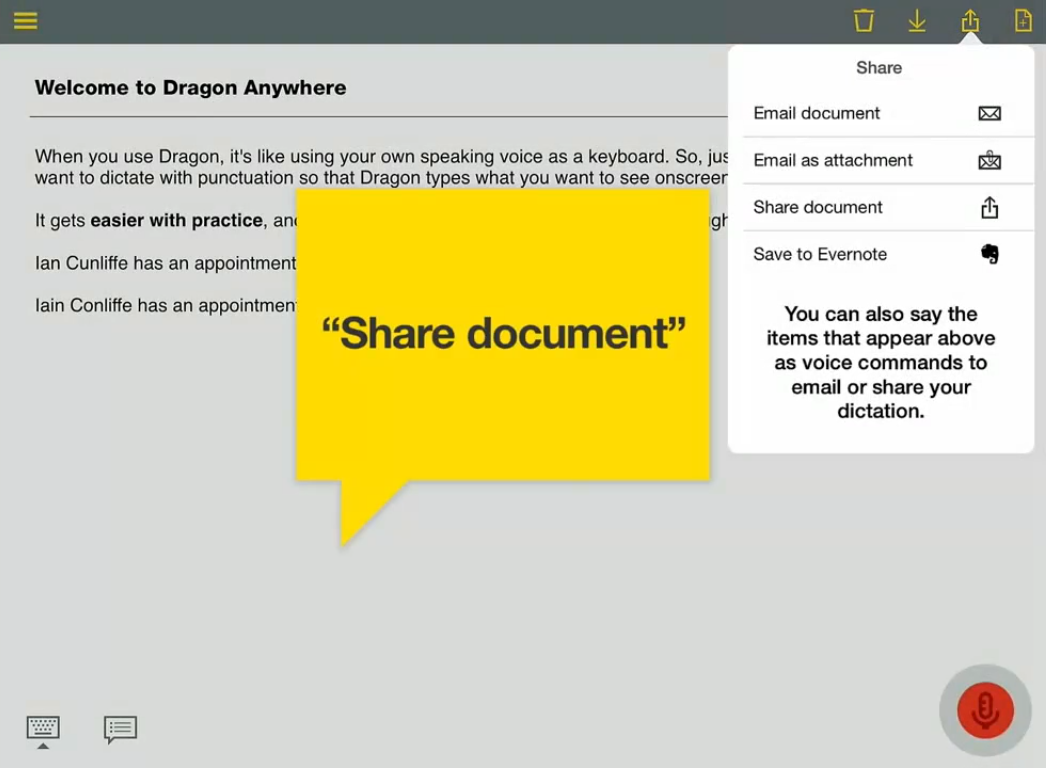
Task: Tap the envelope icon for Email document
Action: 989,113
